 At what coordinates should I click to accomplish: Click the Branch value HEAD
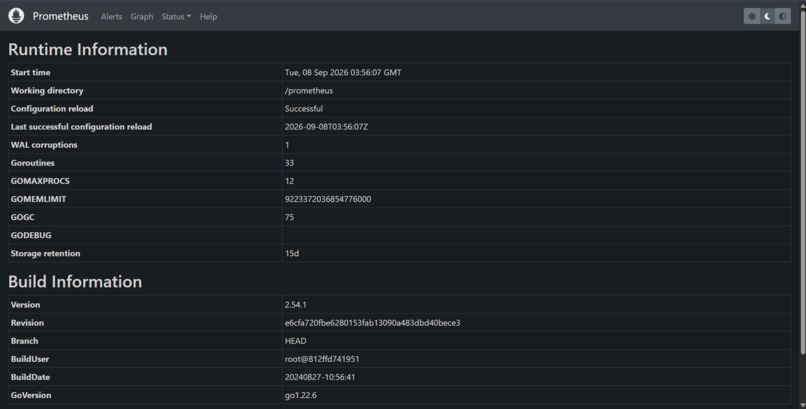click(296, 341)
